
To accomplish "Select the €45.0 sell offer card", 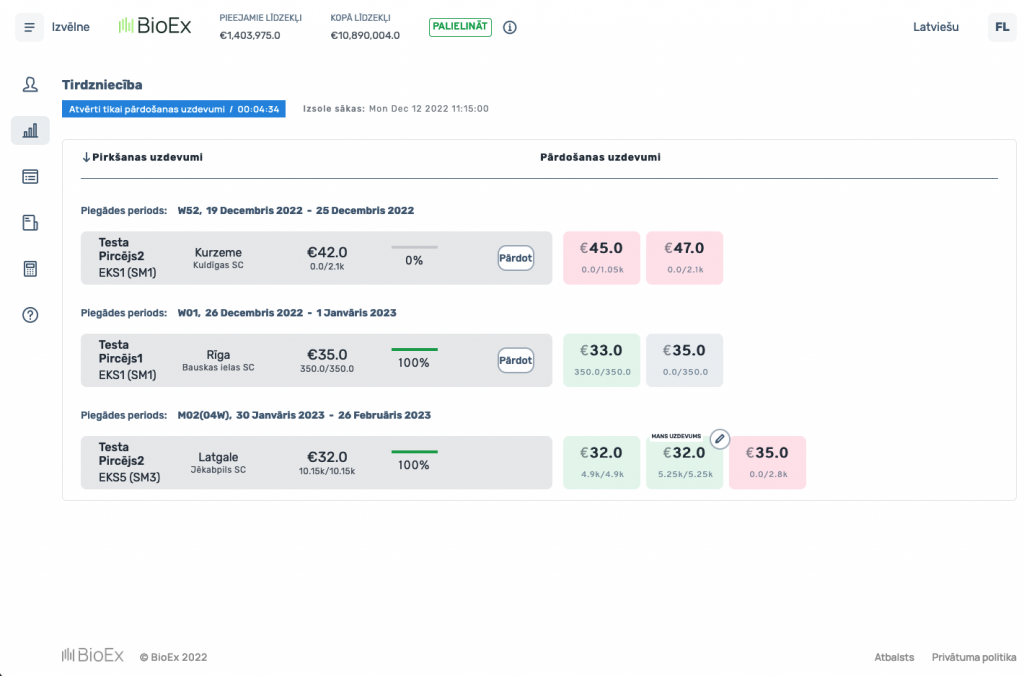I will (x=601, y=257).
